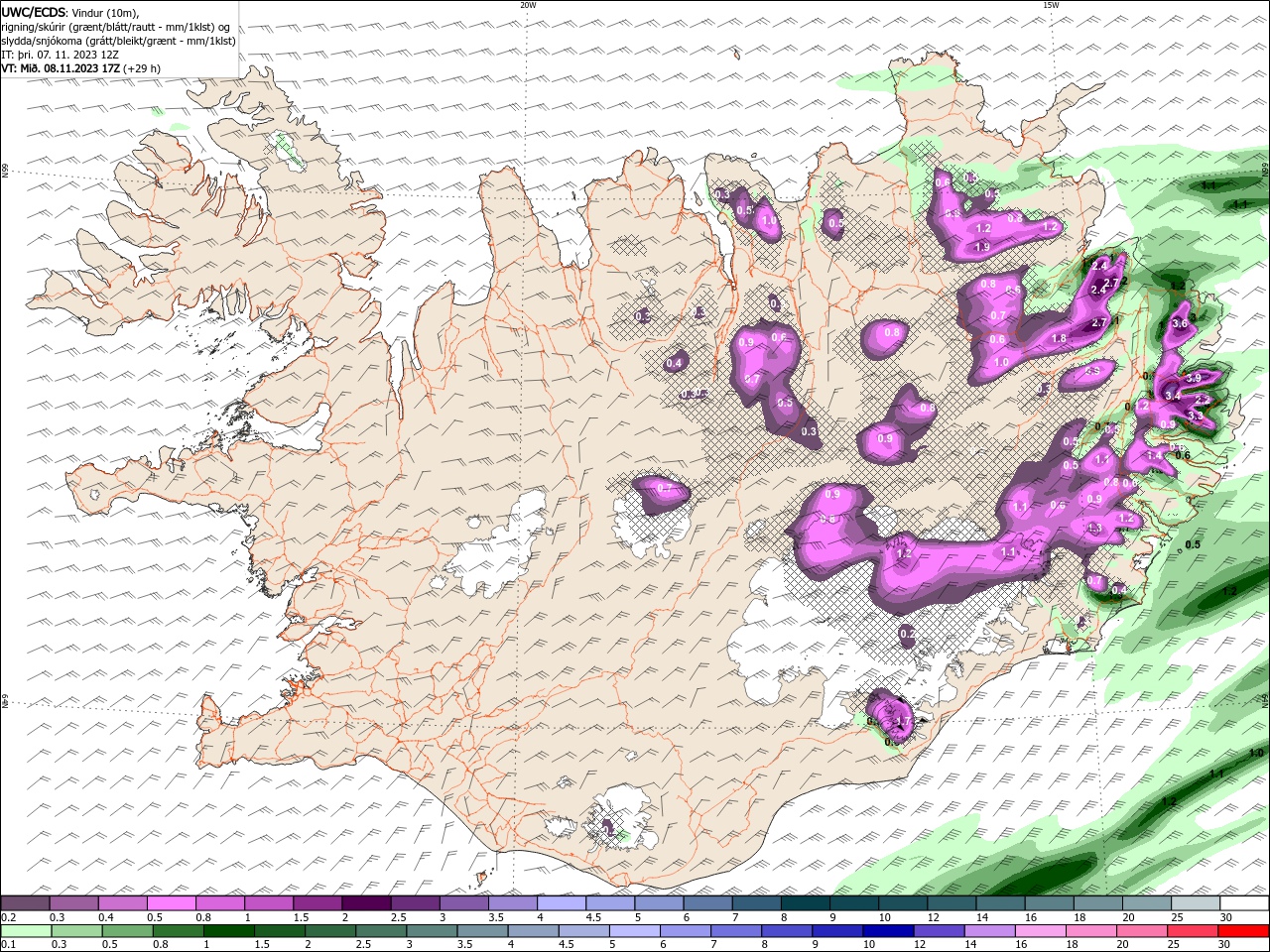Click the pink swatch between 18 and 20, lower row
The width and height of the screenshot is (1270, 952).
[1091, 931]
